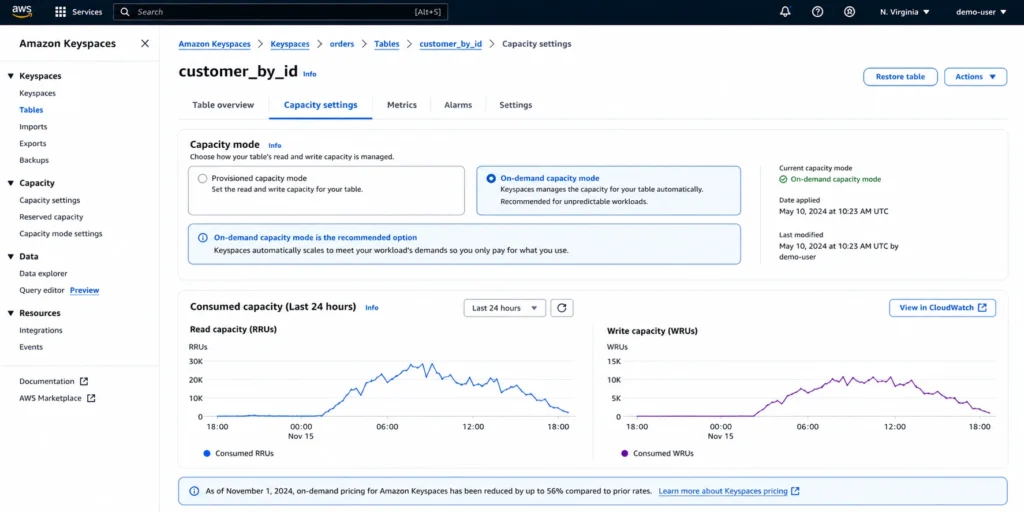This screenshot has width=1024, height=512.
Task: Open the N. Virginia region selector
Action: coord(904,12)
